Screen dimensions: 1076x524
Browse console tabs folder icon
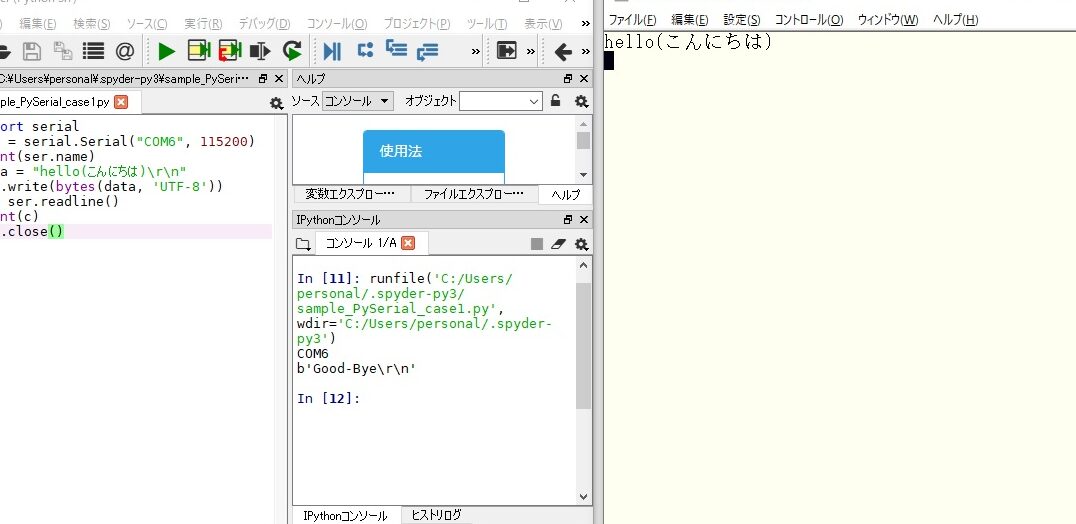click(x=303, y=243)
